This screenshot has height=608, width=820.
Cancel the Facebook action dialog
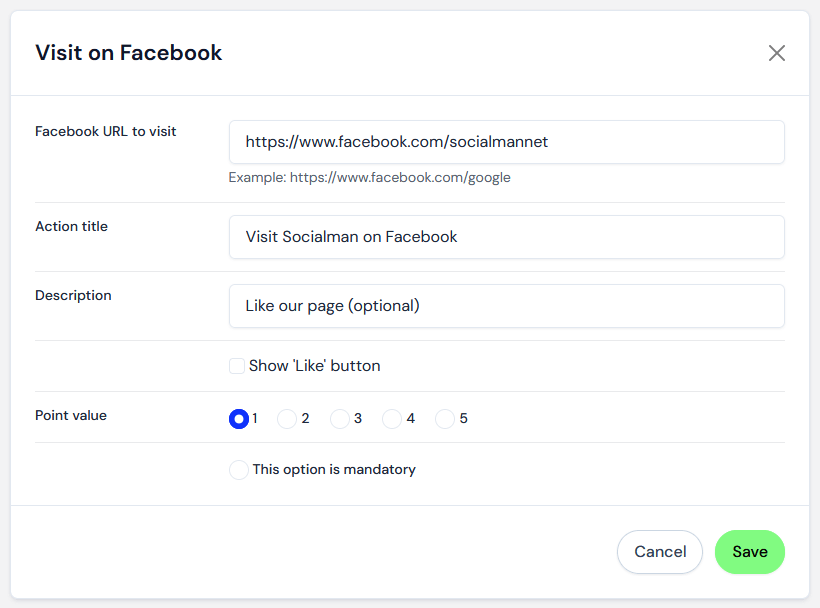coord(660,552)
